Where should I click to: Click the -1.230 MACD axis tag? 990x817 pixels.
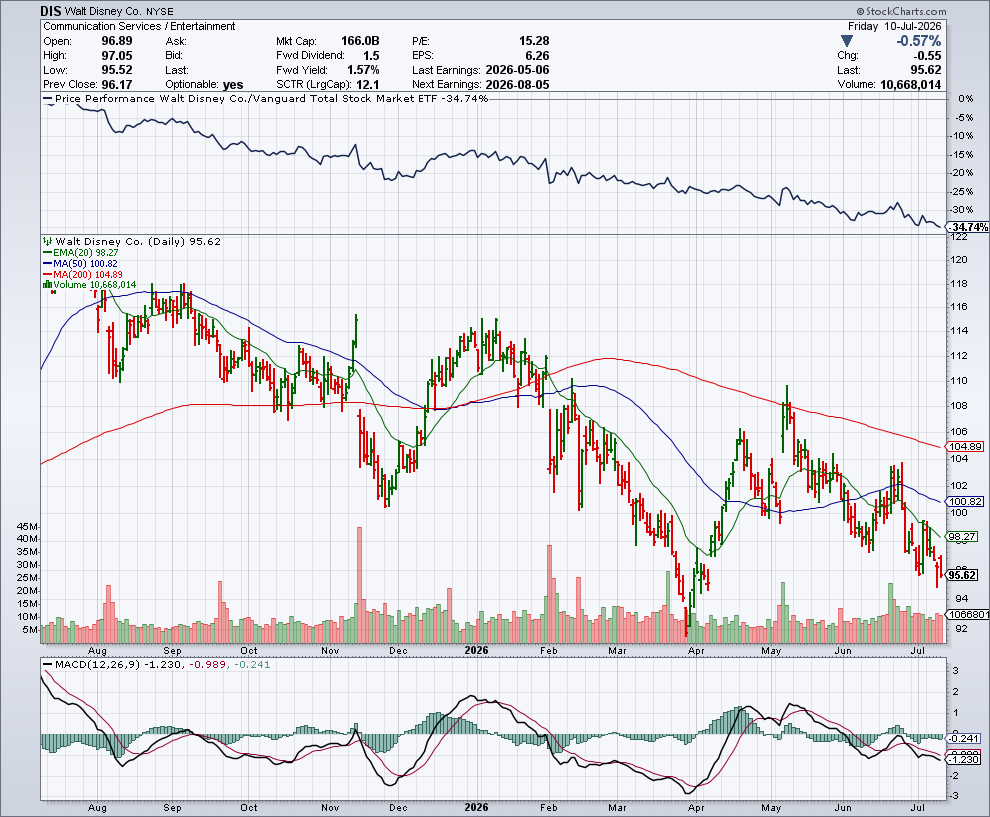click(965, 760)
